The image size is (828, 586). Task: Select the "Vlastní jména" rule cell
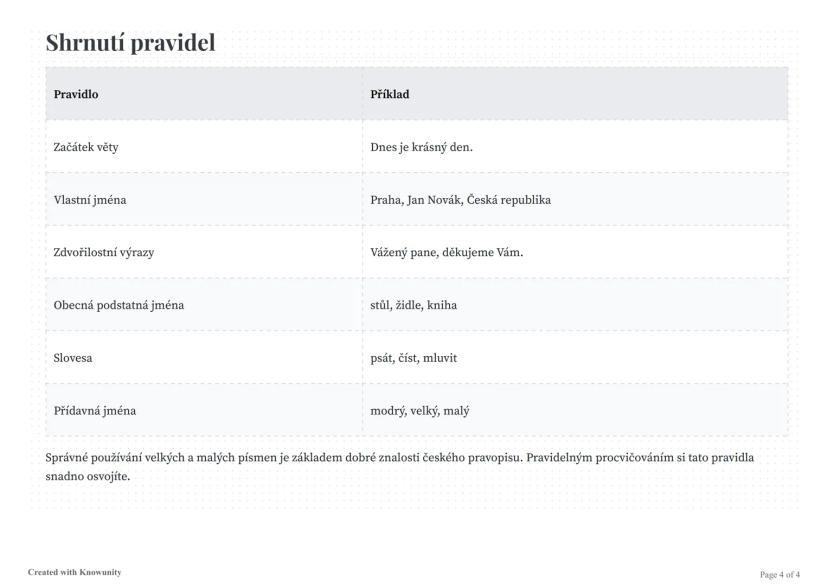pos(90,200)
